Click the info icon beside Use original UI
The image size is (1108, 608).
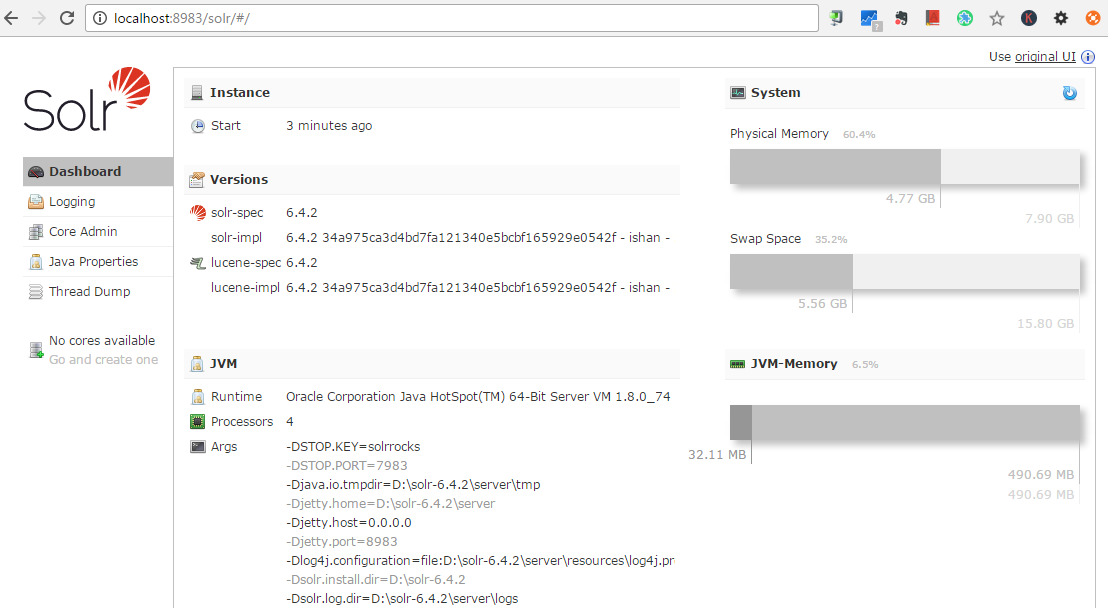[1087, 56]
